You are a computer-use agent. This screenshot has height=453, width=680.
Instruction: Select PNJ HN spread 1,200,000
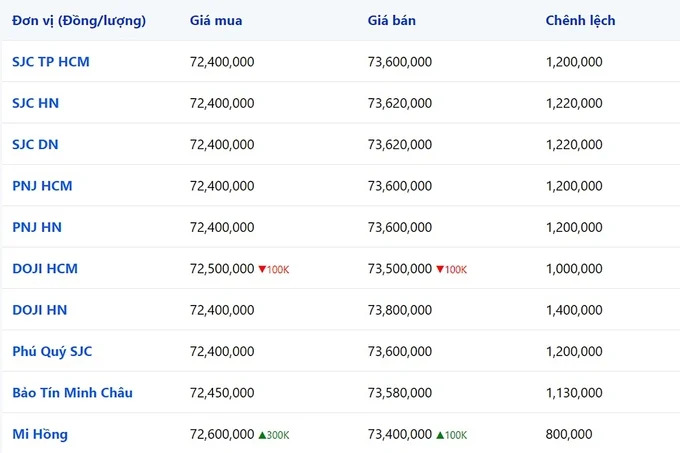point(574,227)
